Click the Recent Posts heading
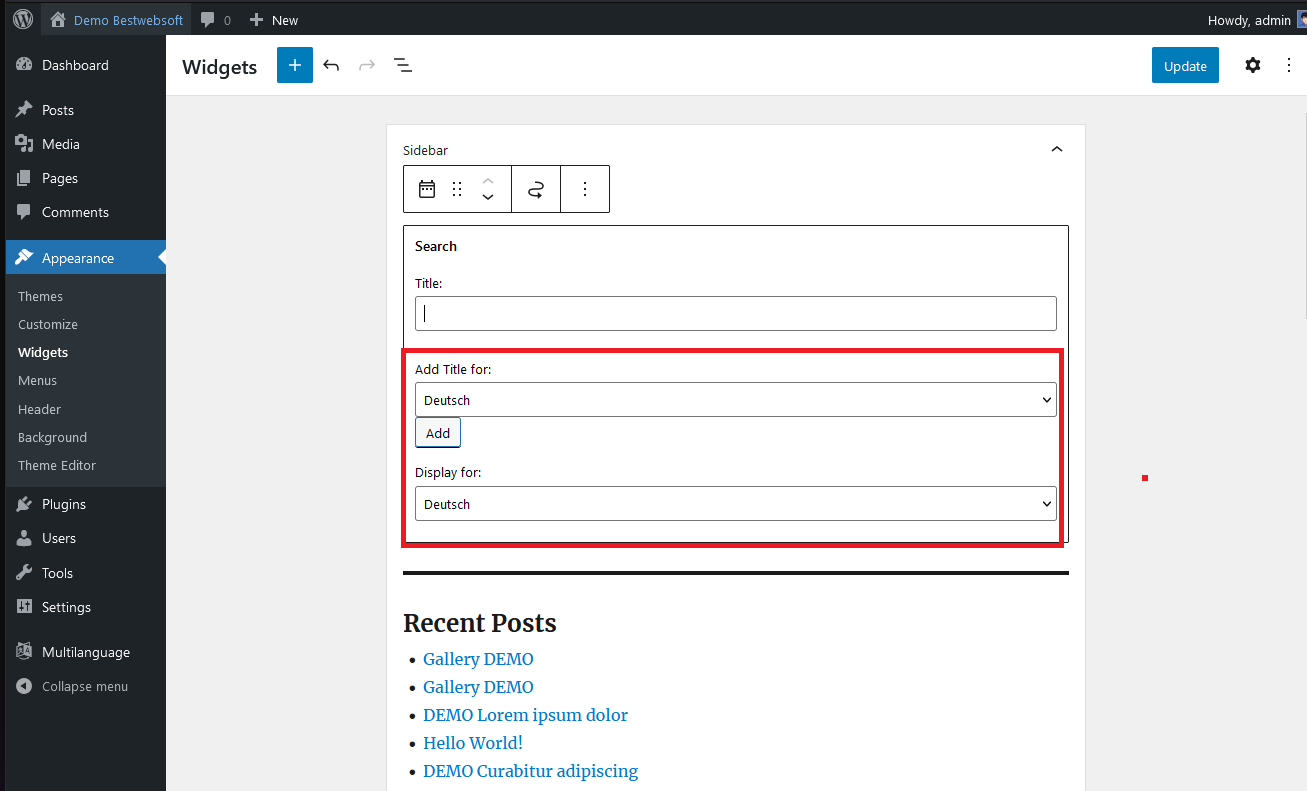Screen dimensions: 1307x791 tap(480, 623)
